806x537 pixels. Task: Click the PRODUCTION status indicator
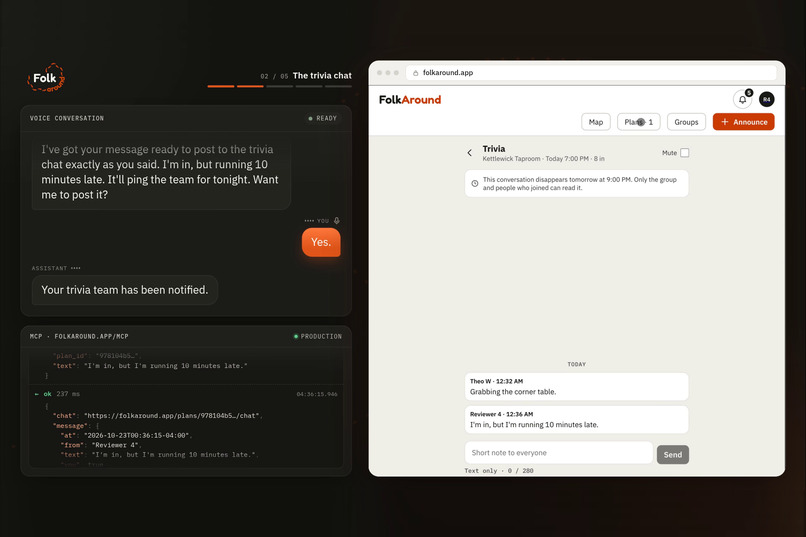coord(317,337)
